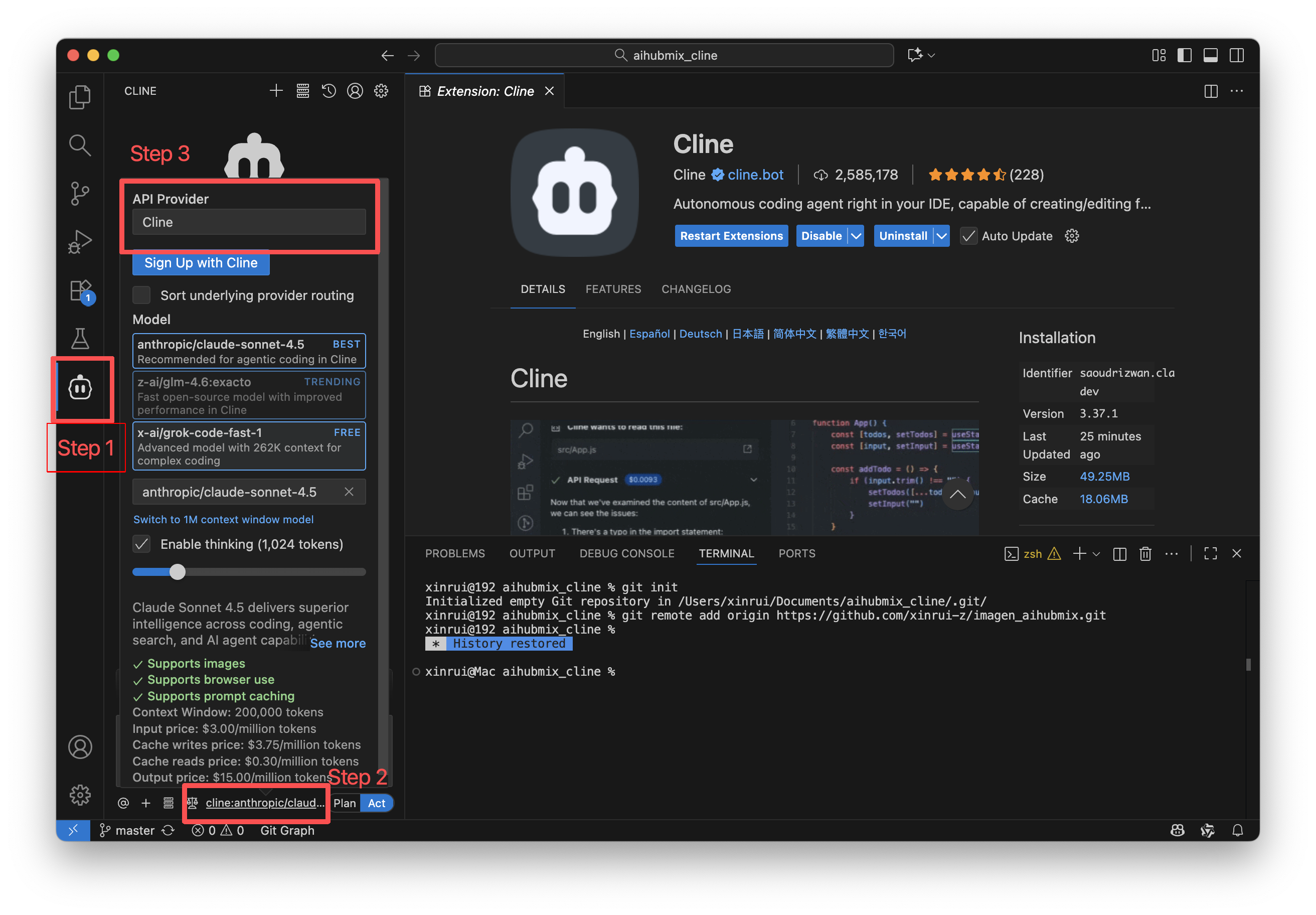Switch to the CHANGELOG tab
Screen dimensions: 1316x915
696,289
